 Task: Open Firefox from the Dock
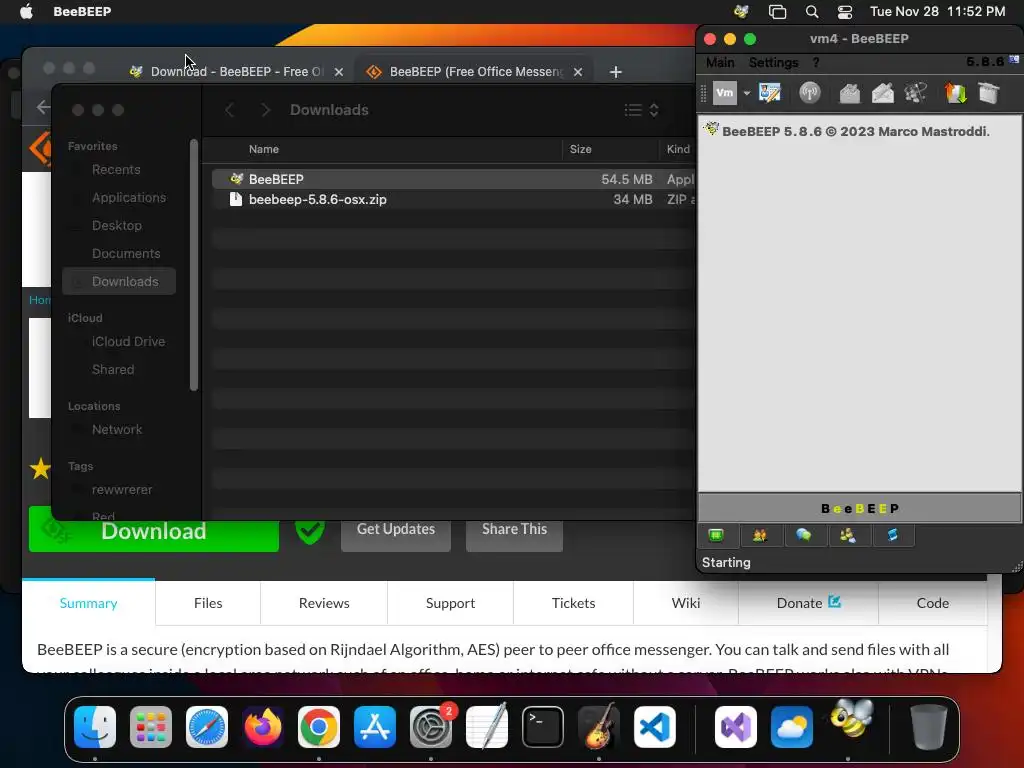click(263, 727)
